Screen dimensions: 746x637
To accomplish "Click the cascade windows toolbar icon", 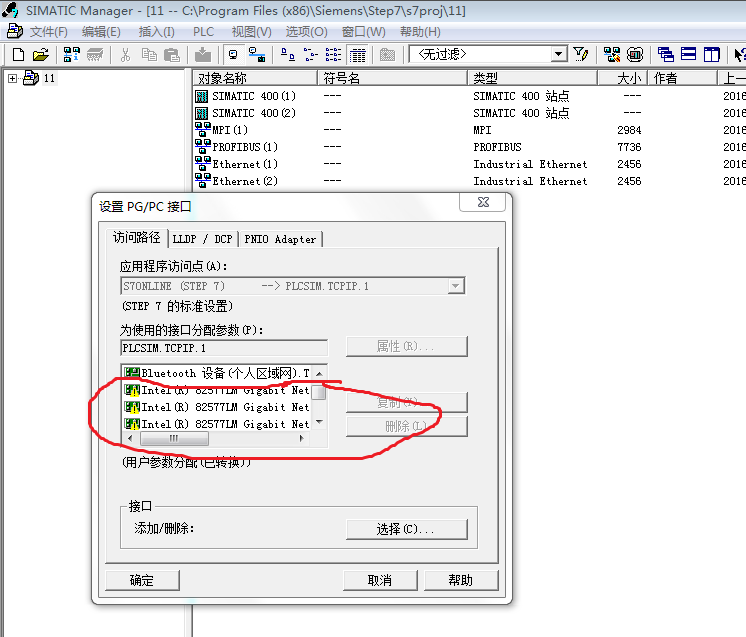I will point(665,55).
